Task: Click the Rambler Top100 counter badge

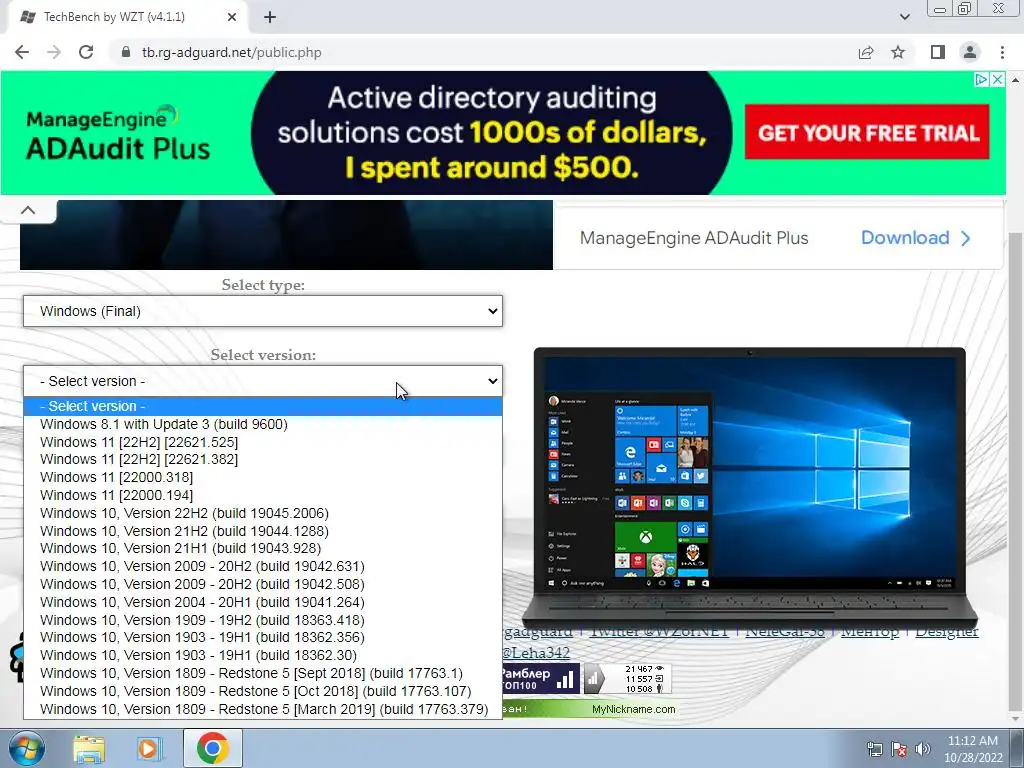Action: point(541,679)
